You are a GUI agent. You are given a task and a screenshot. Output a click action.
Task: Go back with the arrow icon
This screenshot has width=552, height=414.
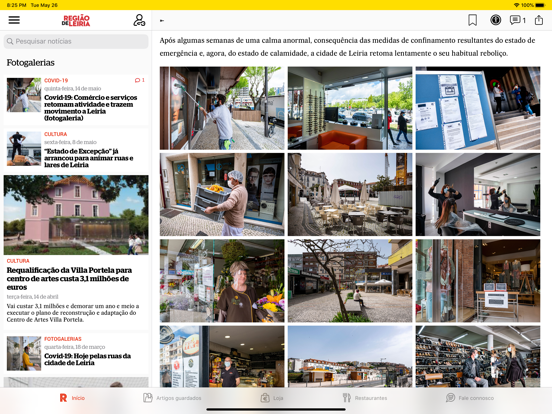tap(162, 21)
